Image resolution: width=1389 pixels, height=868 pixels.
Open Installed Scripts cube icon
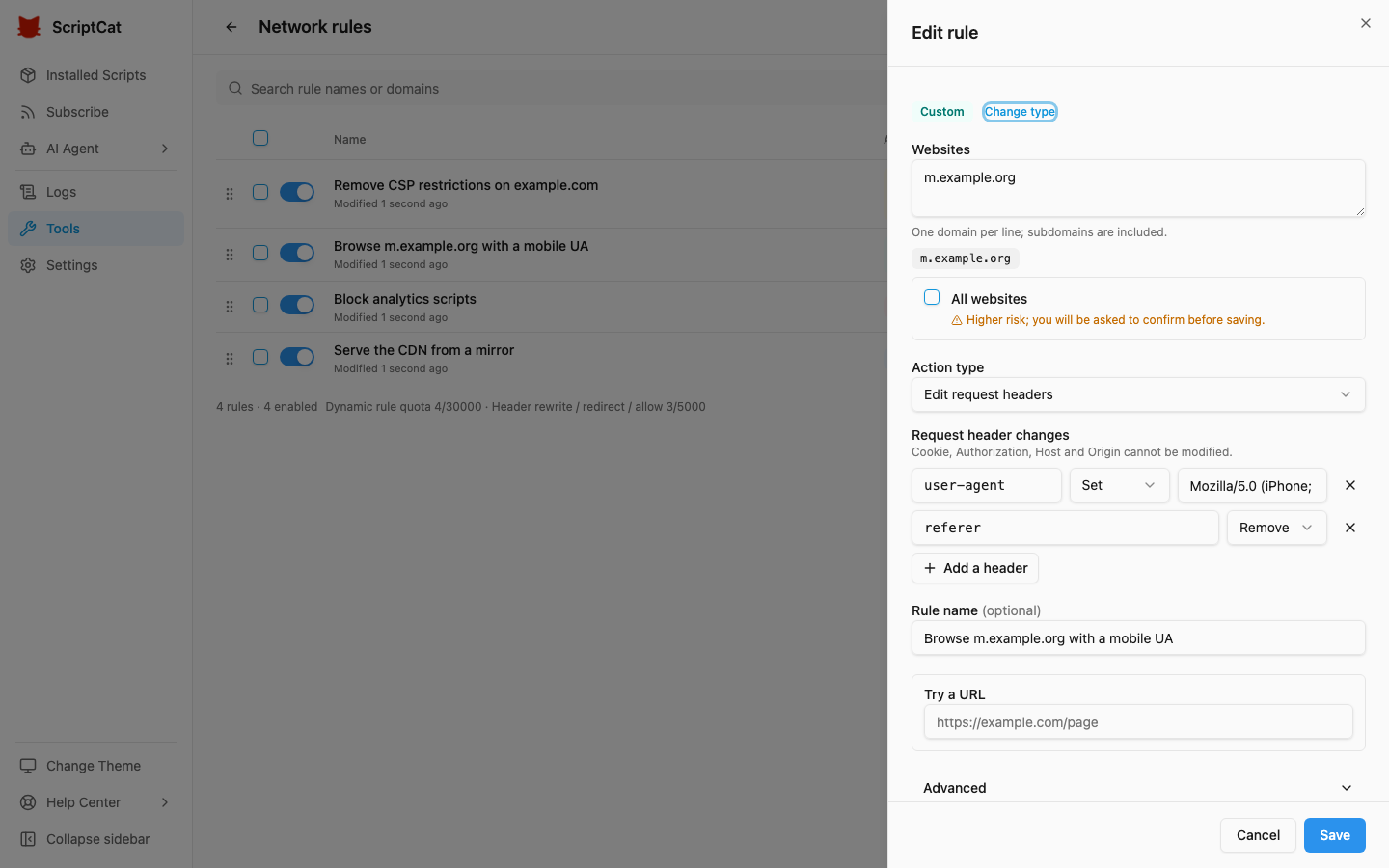[28, 75]
